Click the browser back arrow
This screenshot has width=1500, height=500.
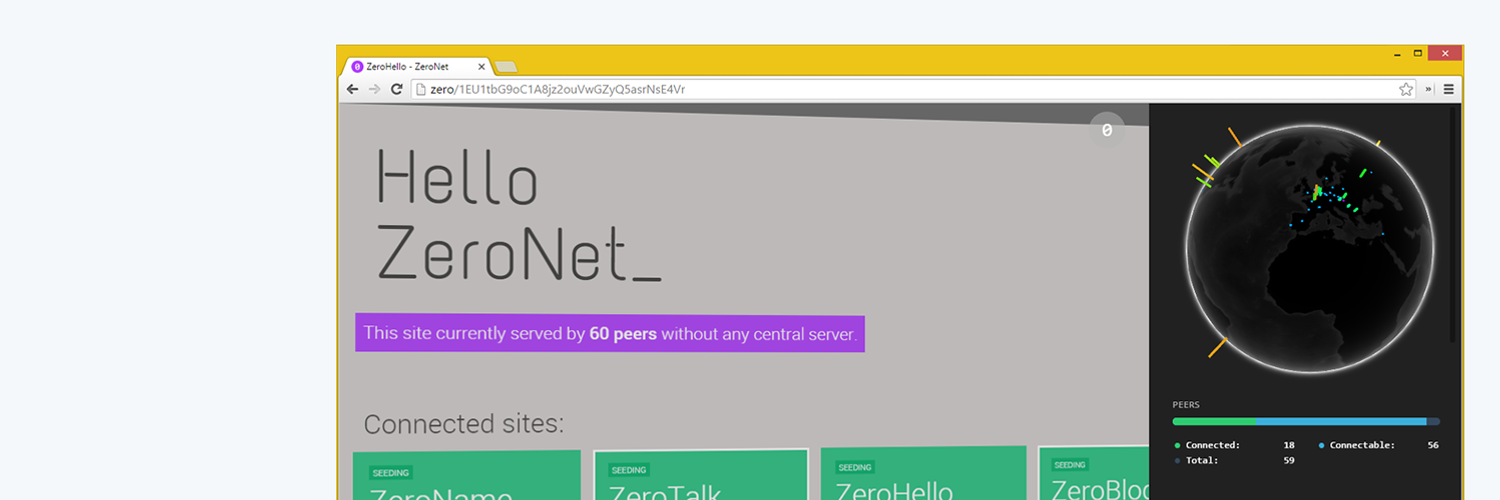[352, 89]
